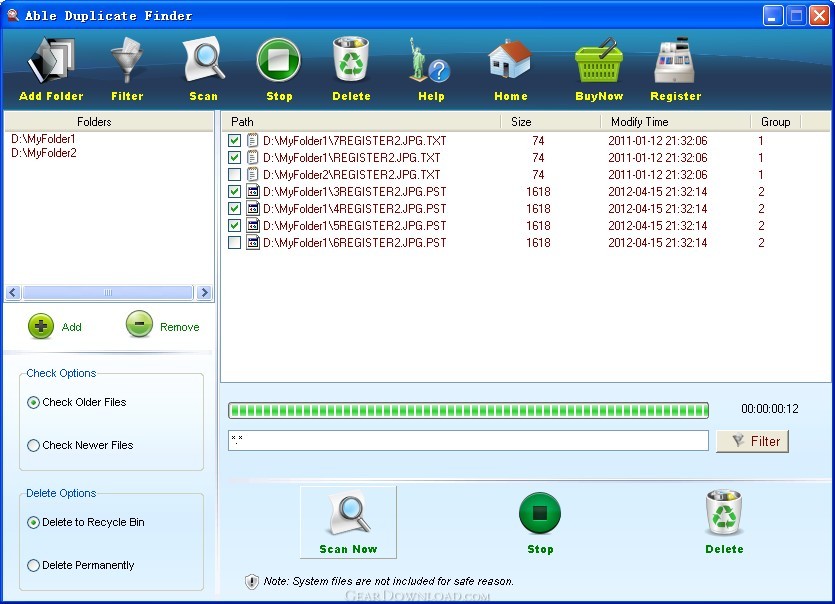The width and height of the screenshot is (835, 604).
Task: Uncheck the 7REGISTER2.JPG.TXT checkbox
Action: tap(234, 141)
